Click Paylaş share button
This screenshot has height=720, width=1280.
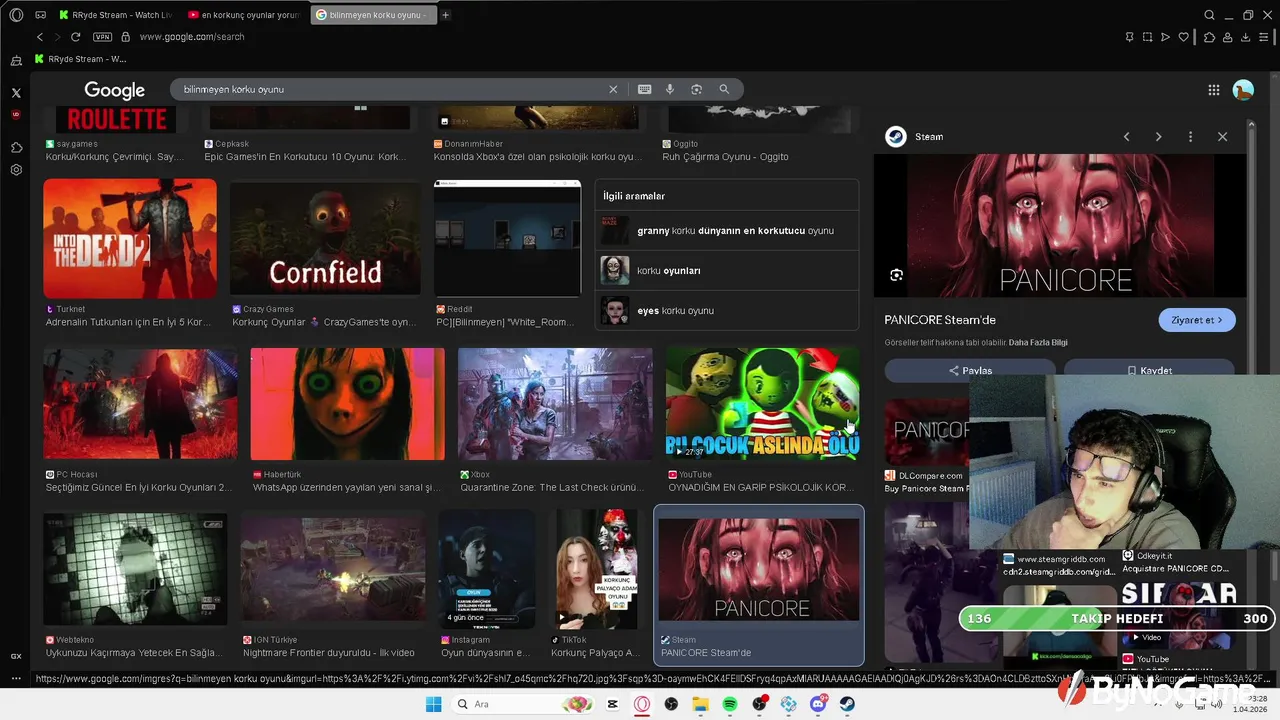pos(970,370)
